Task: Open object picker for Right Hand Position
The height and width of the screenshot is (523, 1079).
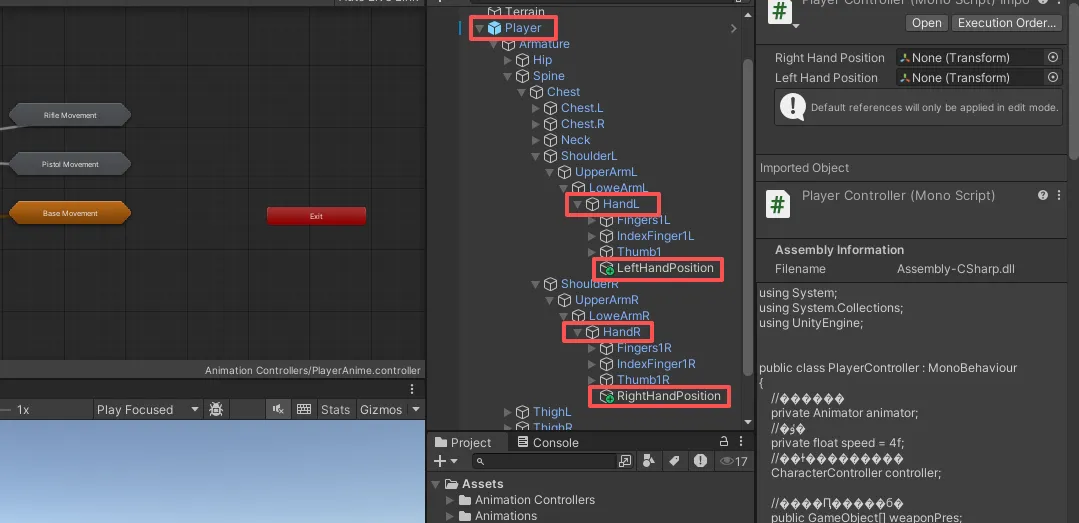Action: [1052, 58]
